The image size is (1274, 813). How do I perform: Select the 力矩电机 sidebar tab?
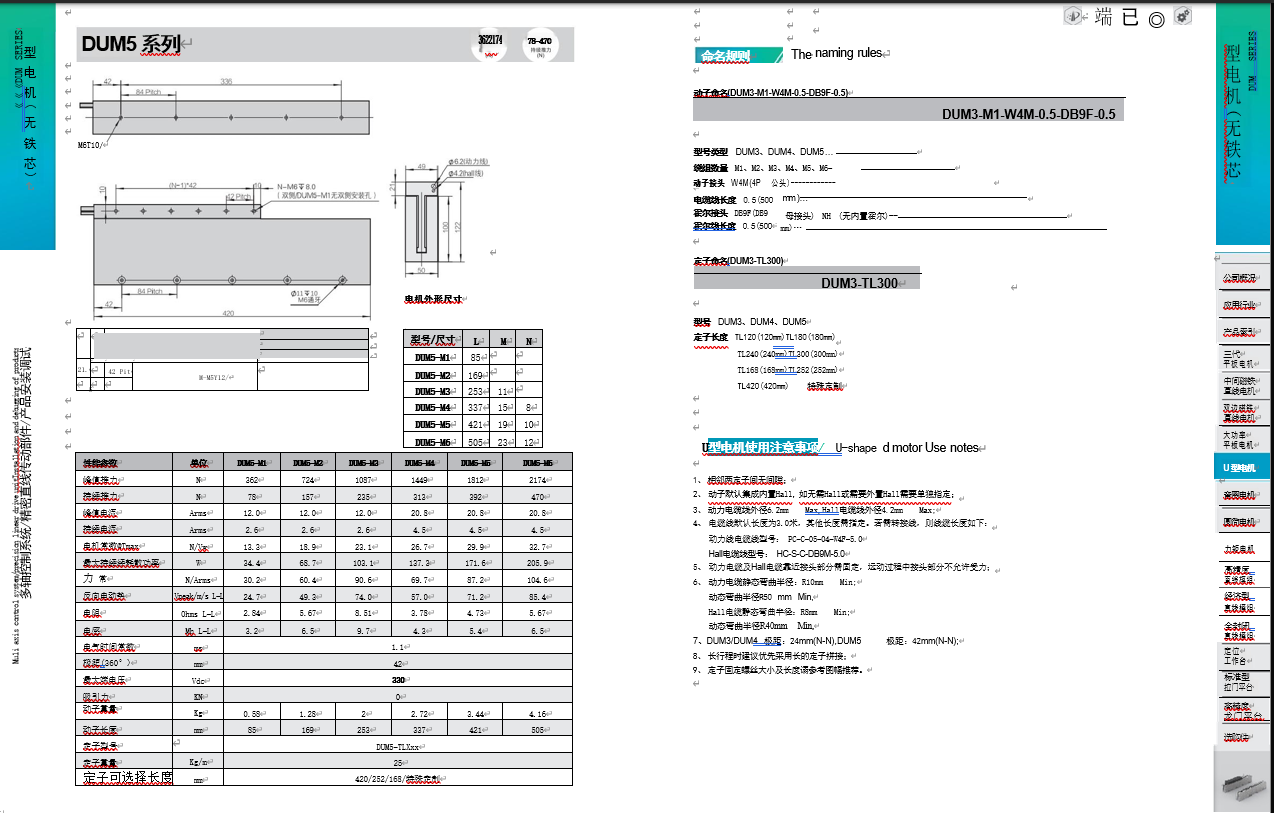1241,549
